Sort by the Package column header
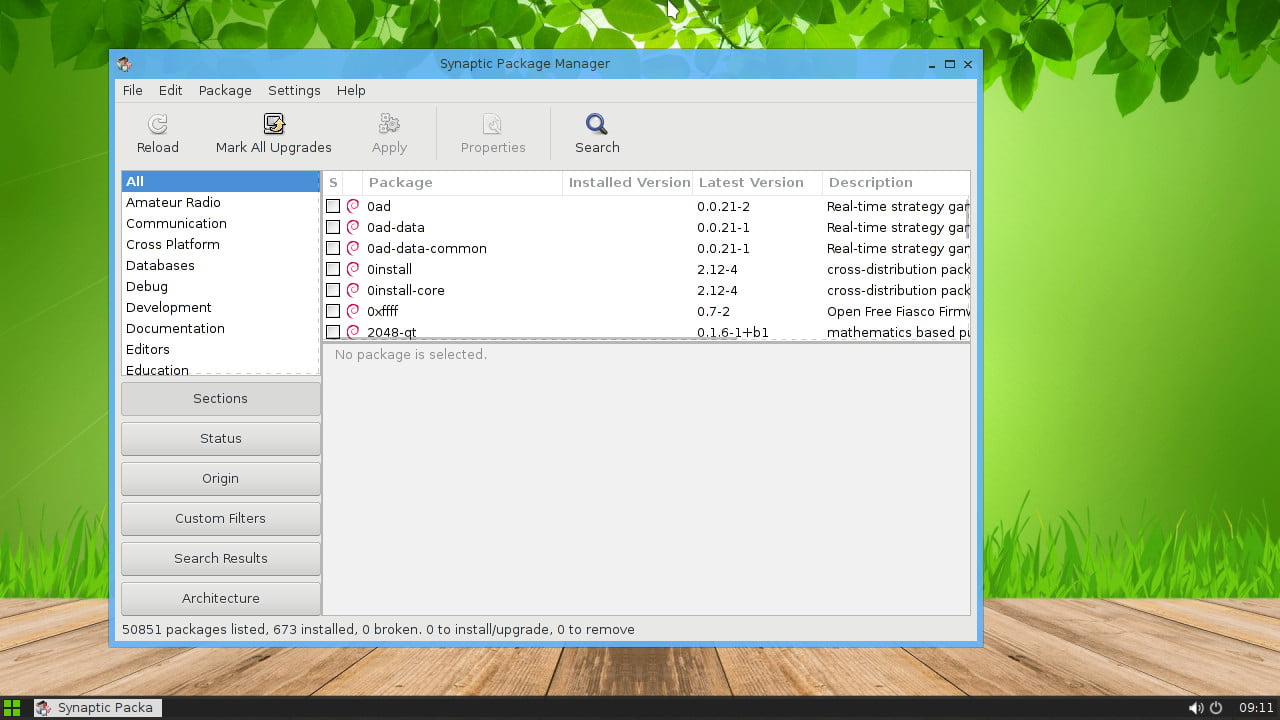Screen dimensions: 1280x720 (462, 183)
